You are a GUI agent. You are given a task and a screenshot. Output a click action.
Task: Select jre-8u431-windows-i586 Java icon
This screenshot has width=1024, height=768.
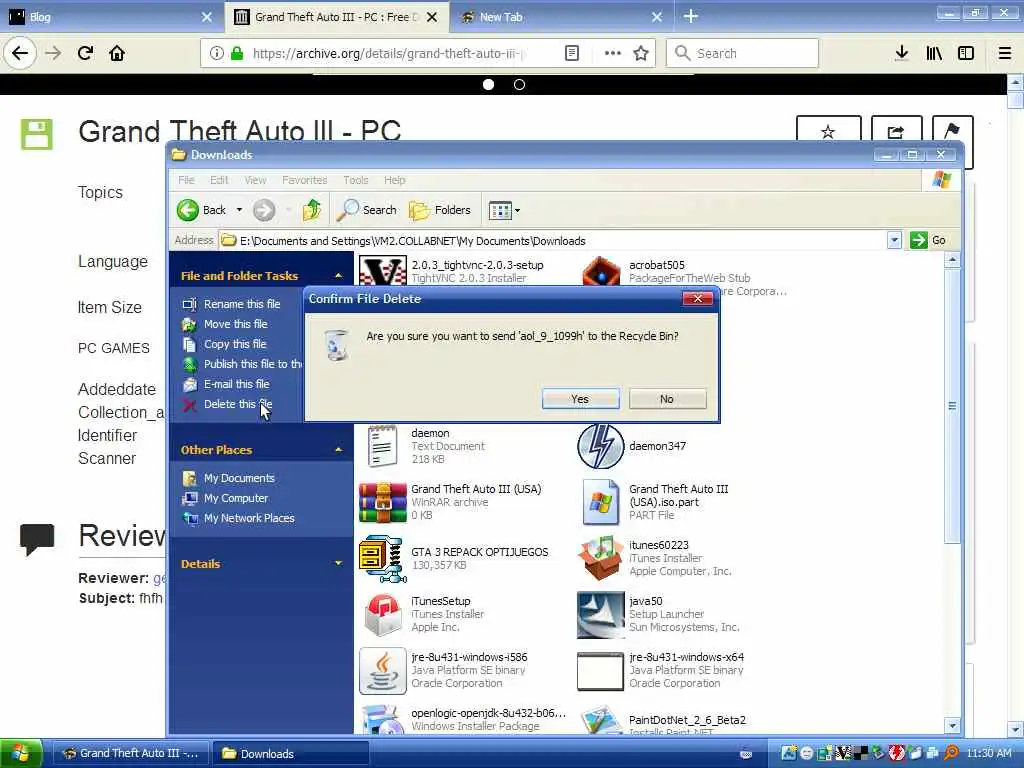(383, 671)
